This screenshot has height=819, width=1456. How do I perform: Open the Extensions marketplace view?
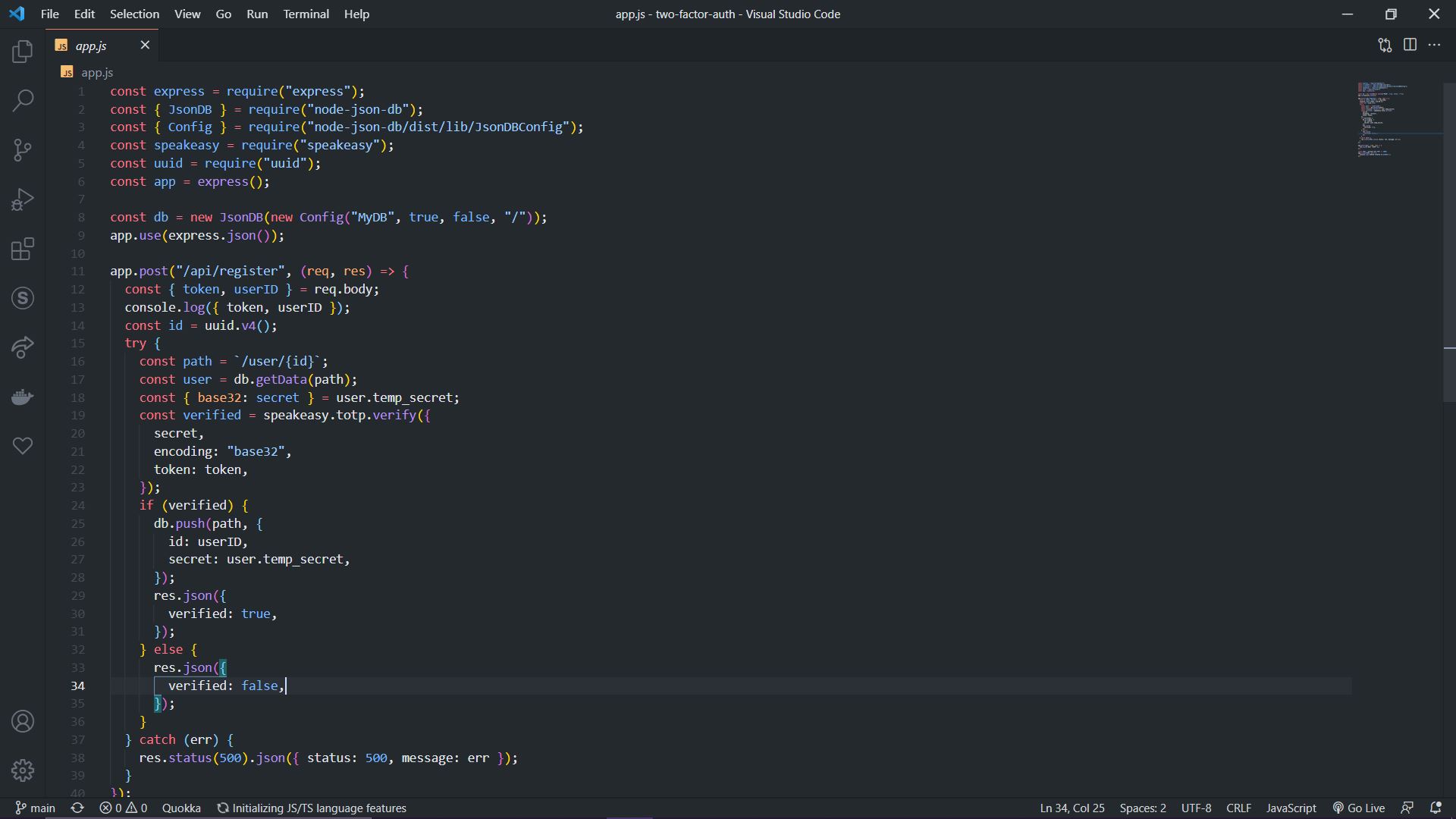pyautogui.click(x=23, y=249)
